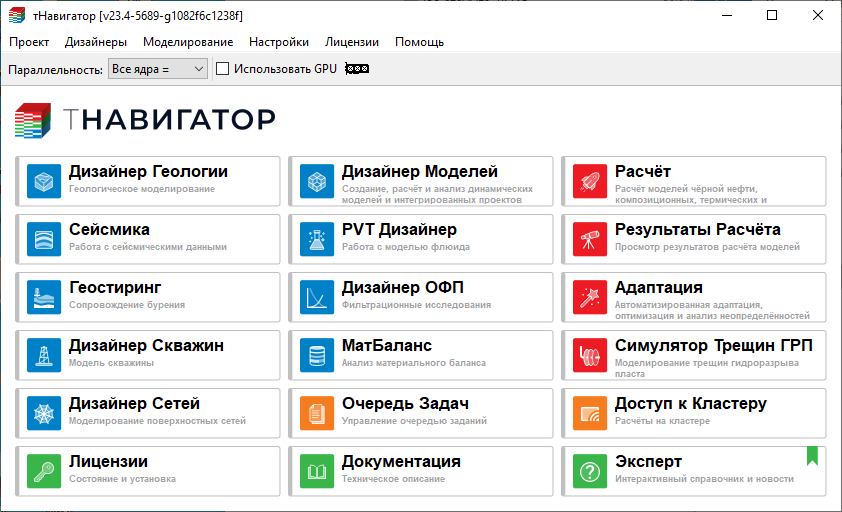This screenshot has height=512, width=842.
Task: Click the Эксперт question mark icon
Action: pos(590,471)
